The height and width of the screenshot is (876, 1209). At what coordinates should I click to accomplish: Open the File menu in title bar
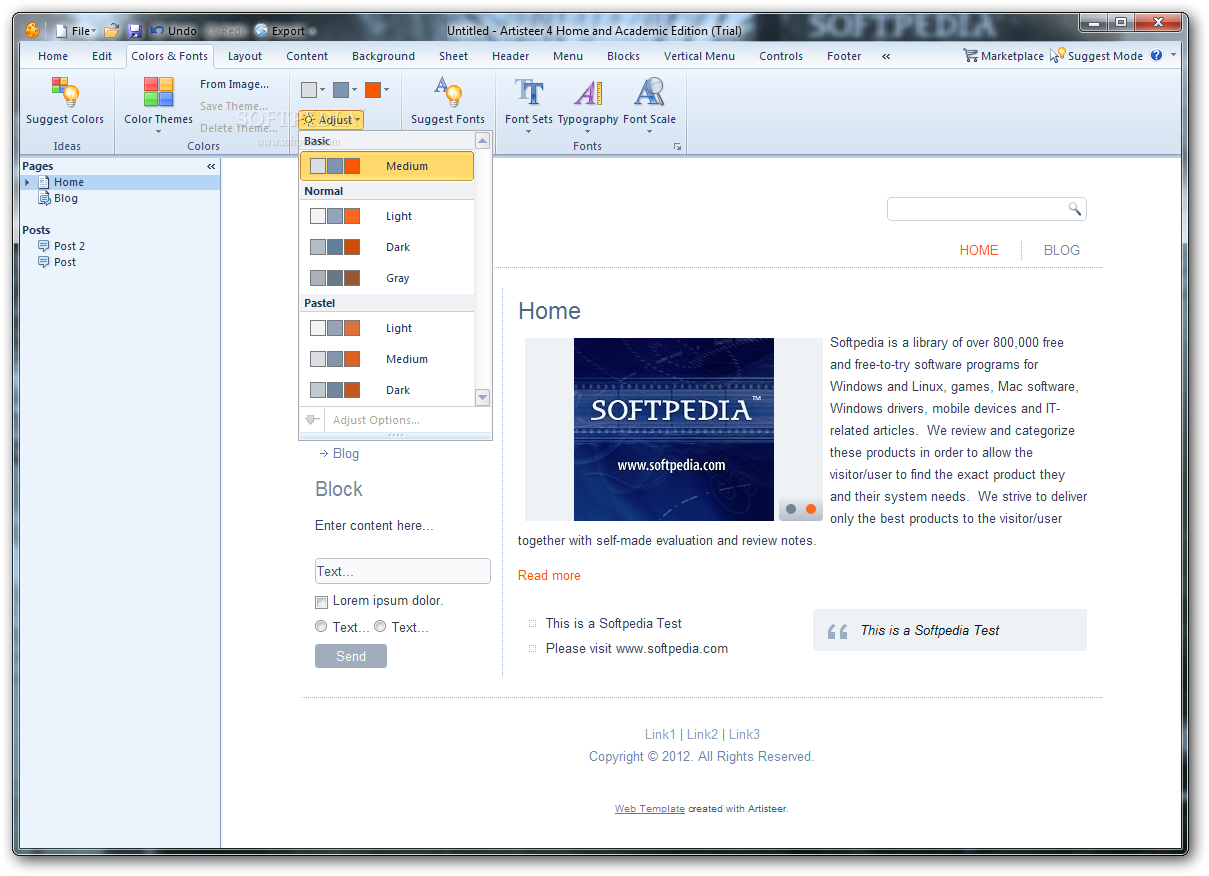click(76, 31)
